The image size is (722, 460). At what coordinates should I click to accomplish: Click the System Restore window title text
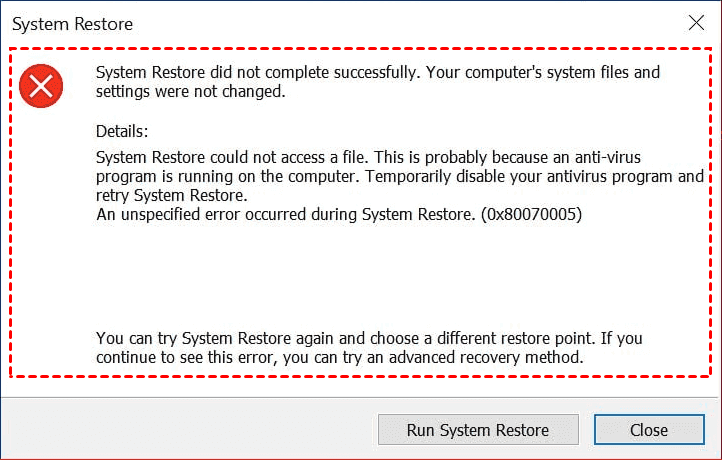73,23
